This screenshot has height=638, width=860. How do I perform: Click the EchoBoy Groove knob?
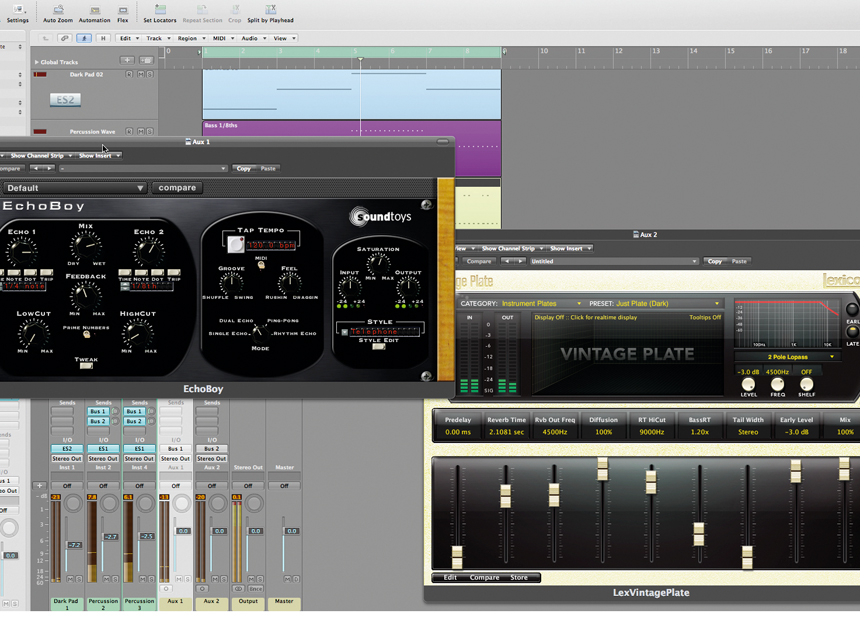pyautogui.click(x=231, y=283)
